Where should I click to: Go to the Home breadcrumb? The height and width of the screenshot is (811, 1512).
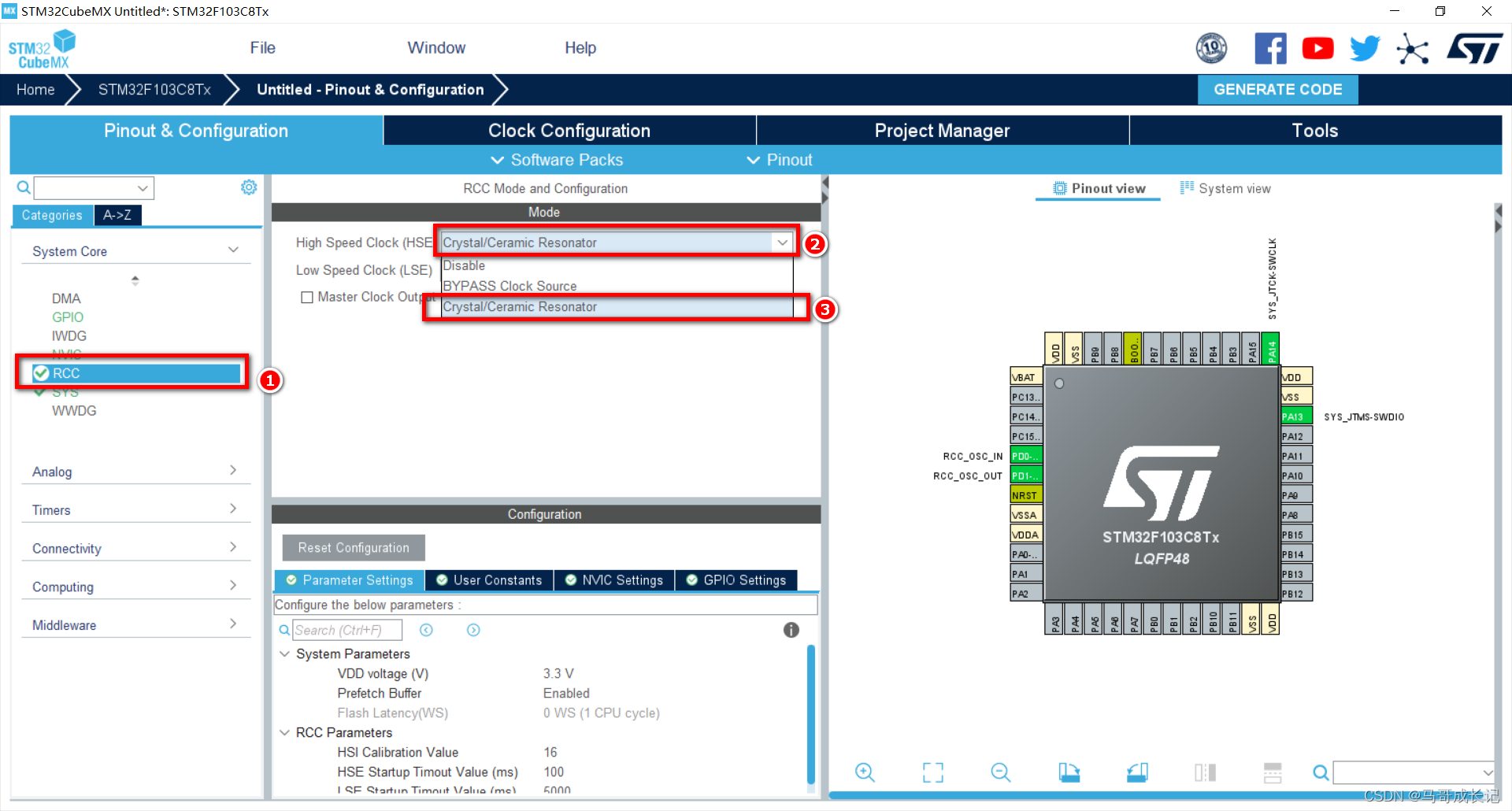[35, 90]
